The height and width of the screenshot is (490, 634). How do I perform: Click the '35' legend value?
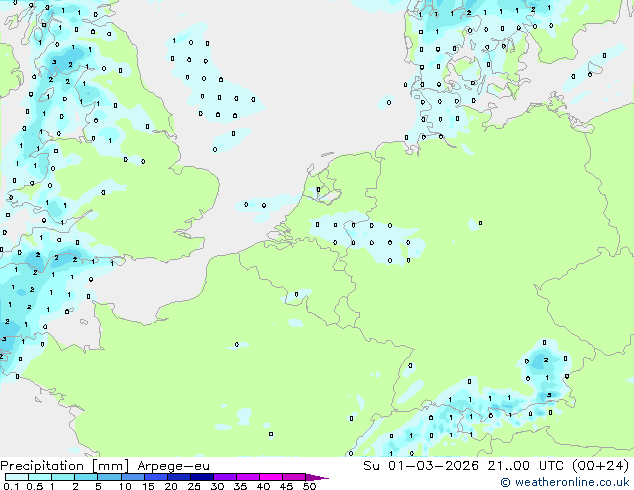[240, 486]
